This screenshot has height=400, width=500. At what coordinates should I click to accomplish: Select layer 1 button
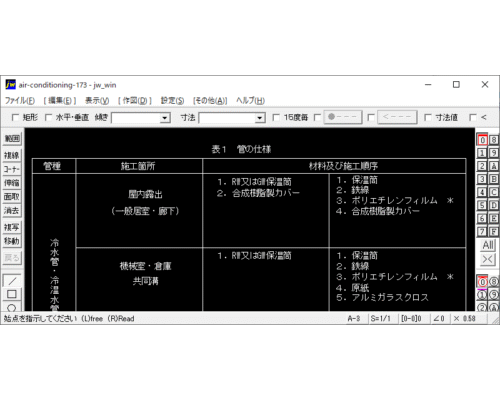[x=482, y=153]
